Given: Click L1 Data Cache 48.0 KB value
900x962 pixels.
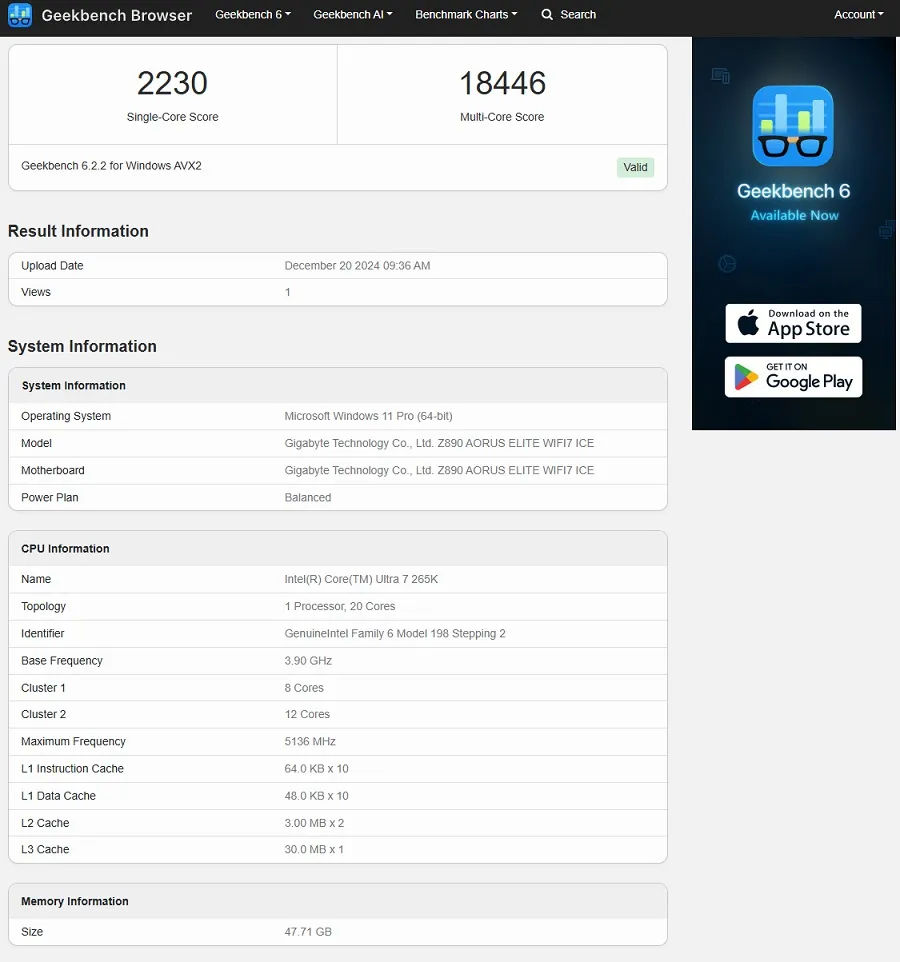Looking at the screenshot, I should click(x=316, y=796).
